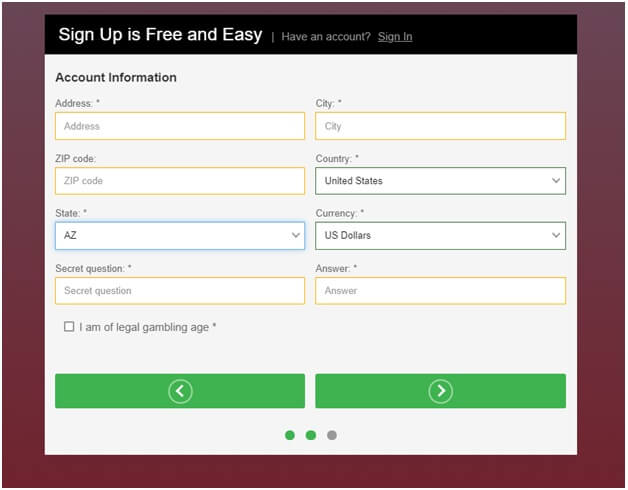Image resolution: width=628 pixels, height=490 pixels.
Task: Click the Sign In link
Action: (395, 36)
